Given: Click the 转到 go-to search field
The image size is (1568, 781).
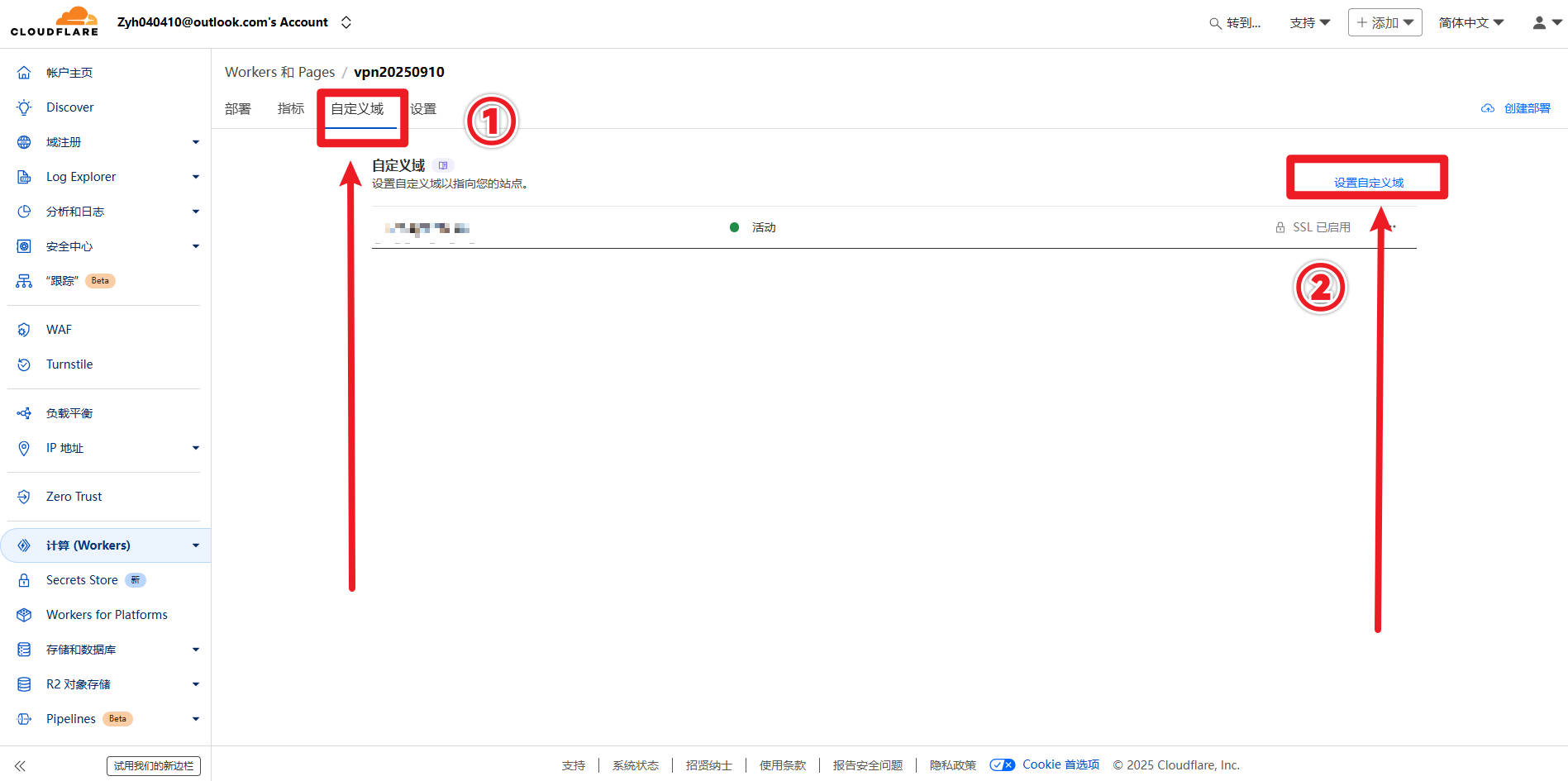Looking at the screenshot, I should [x=1236, y=23].
